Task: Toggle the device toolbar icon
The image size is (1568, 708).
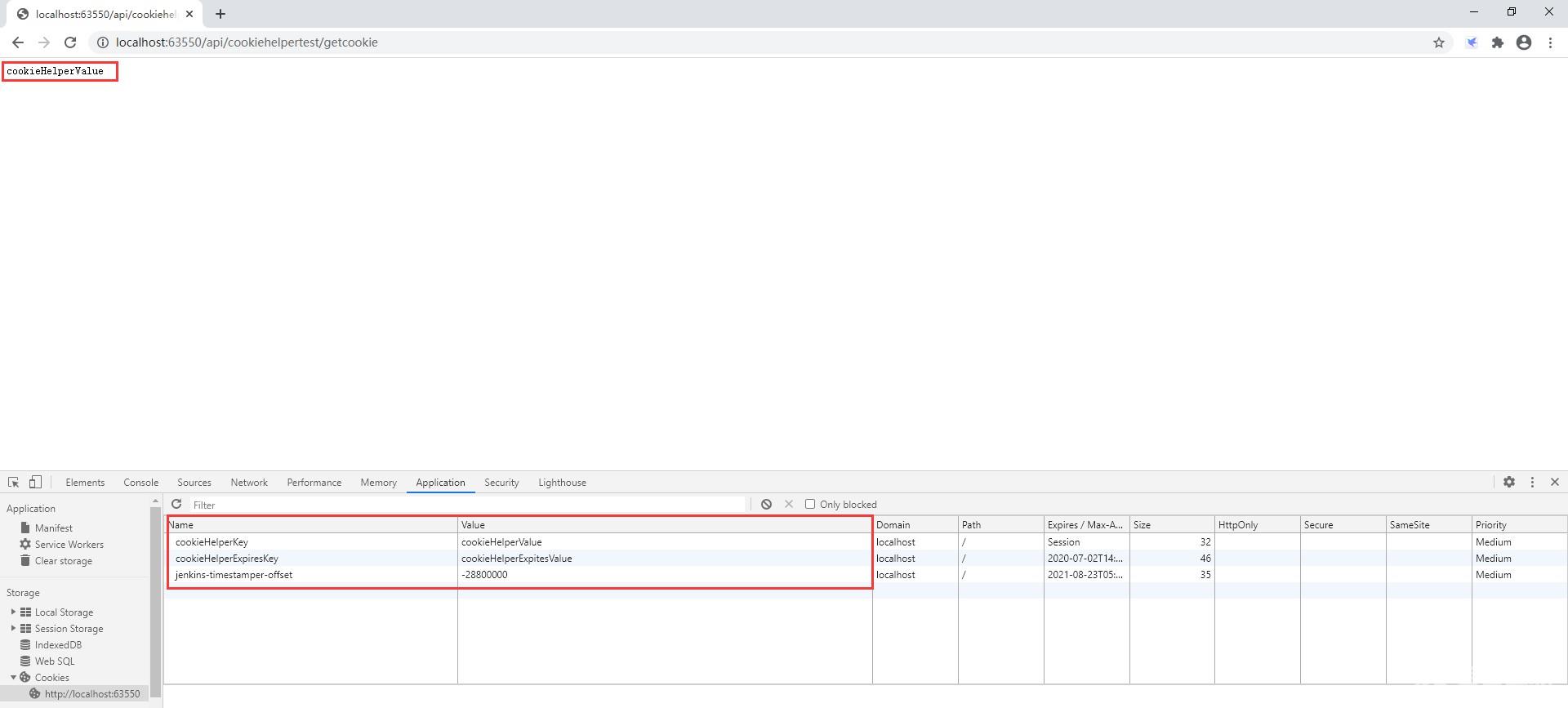Action: pos(35,483)
